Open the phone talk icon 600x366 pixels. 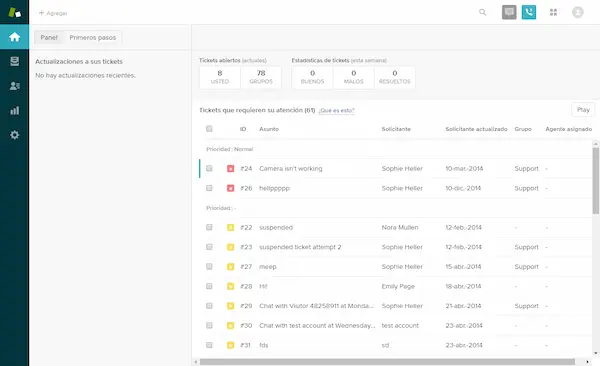pyautogui.click(x=529, y=12)
